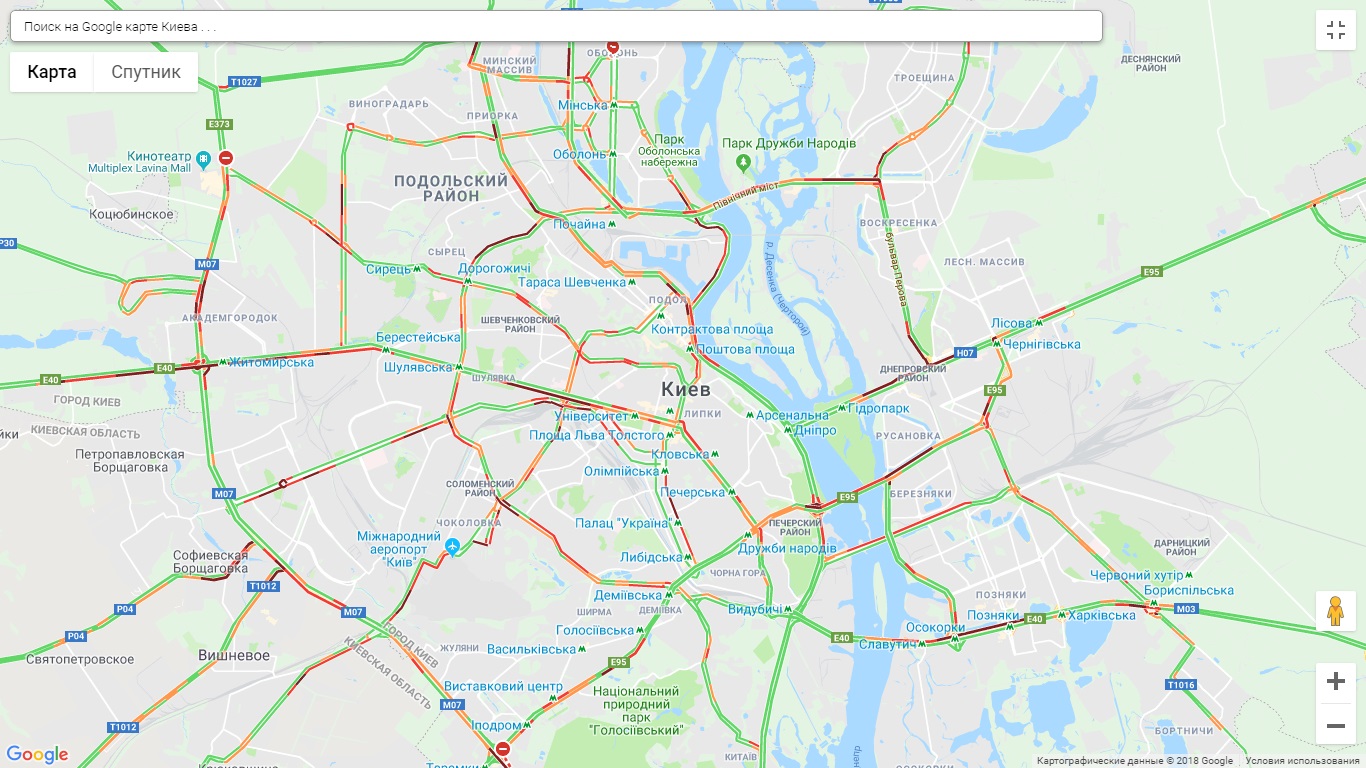1366x768 pixels.
Task: Switch to the Карта map view
Action: tap(52, 72)
